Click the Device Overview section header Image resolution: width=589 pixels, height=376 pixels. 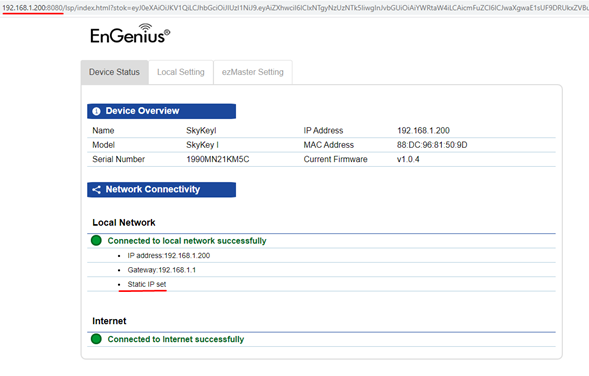coord(162,111)
